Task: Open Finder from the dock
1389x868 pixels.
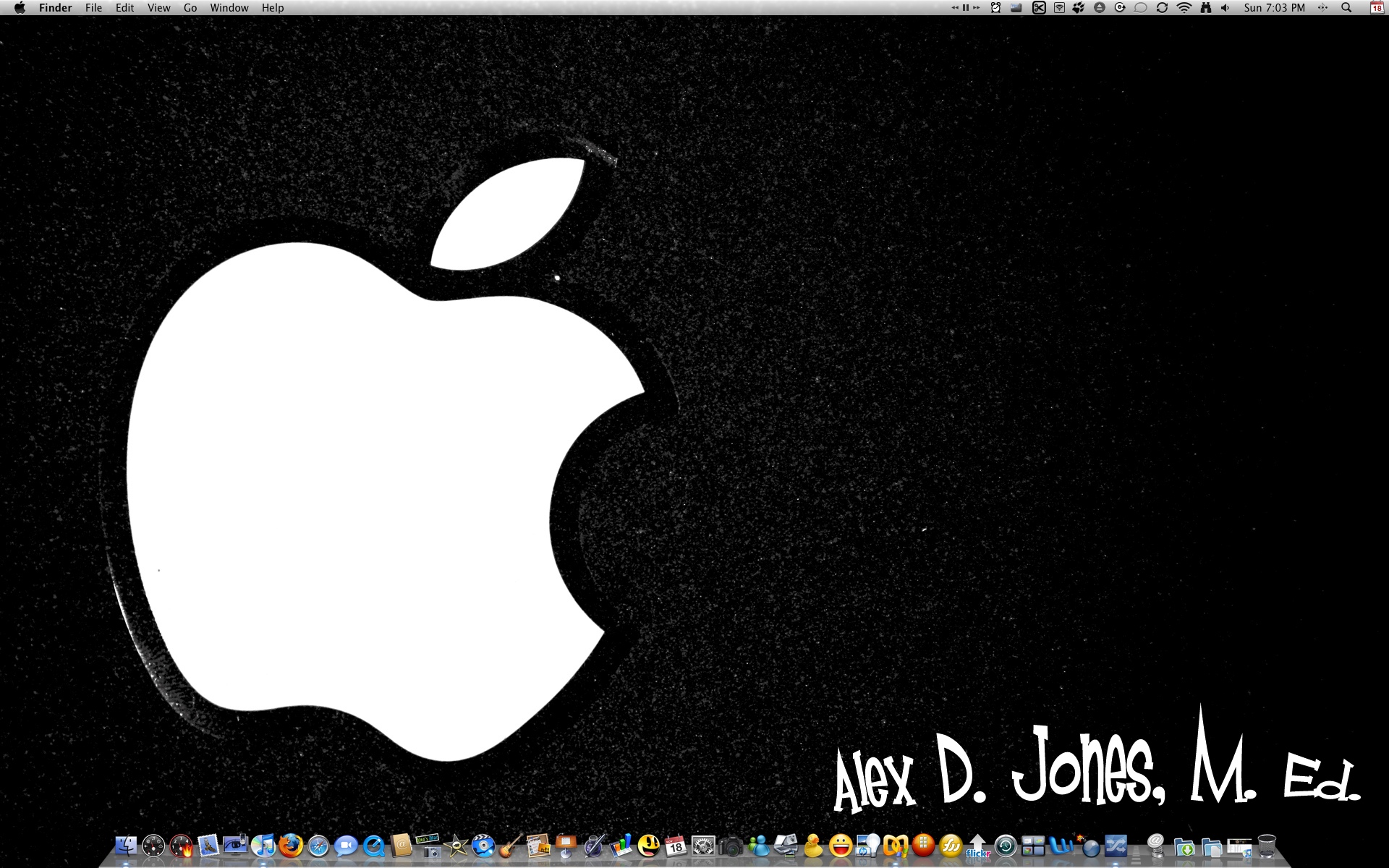Action: [x=126, y=845]
